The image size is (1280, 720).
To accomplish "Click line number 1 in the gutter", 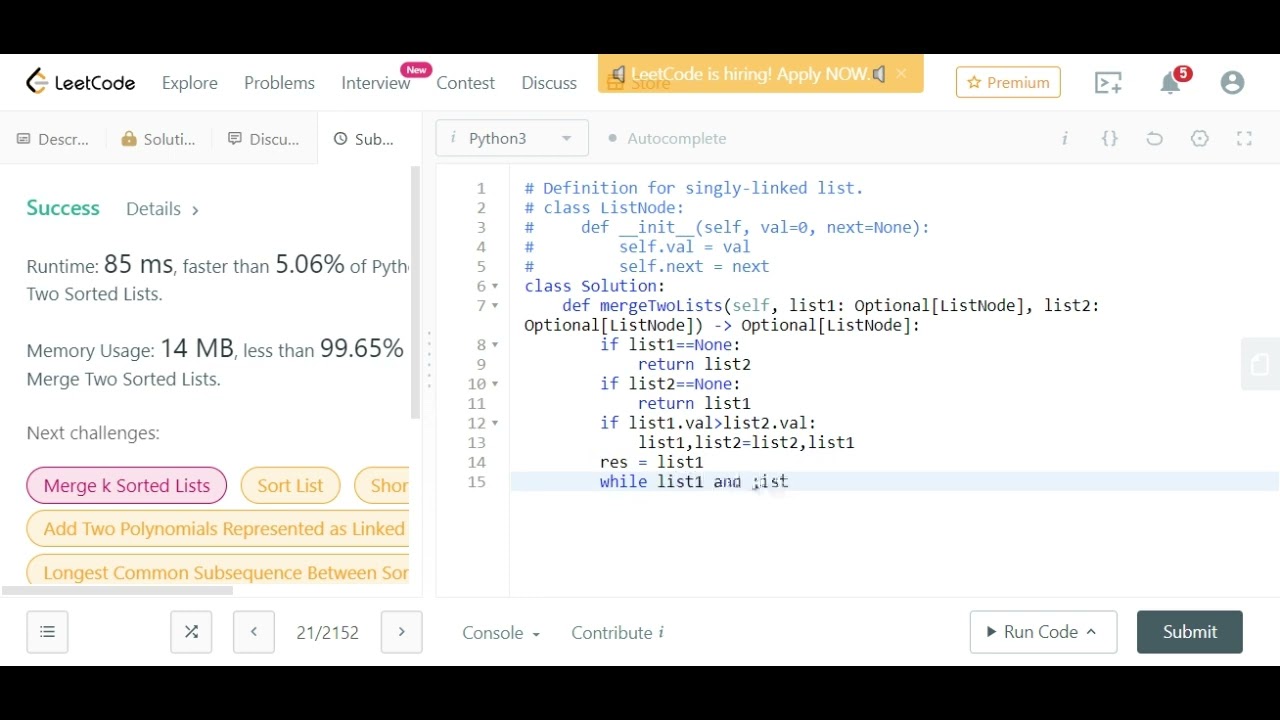I will pyautogui.click(x=481, y=188).
